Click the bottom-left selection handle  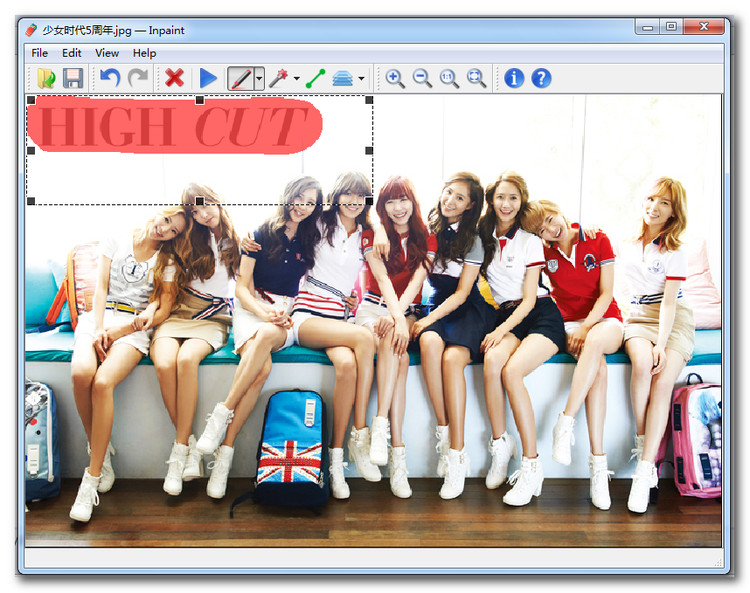coord(31,201)
